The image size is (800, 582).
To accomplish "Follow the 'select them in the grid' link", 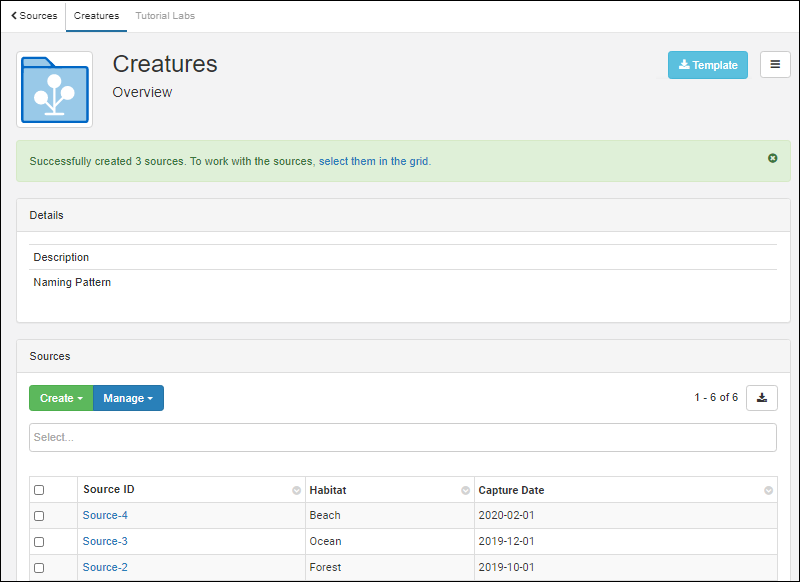I will (374, 161).
